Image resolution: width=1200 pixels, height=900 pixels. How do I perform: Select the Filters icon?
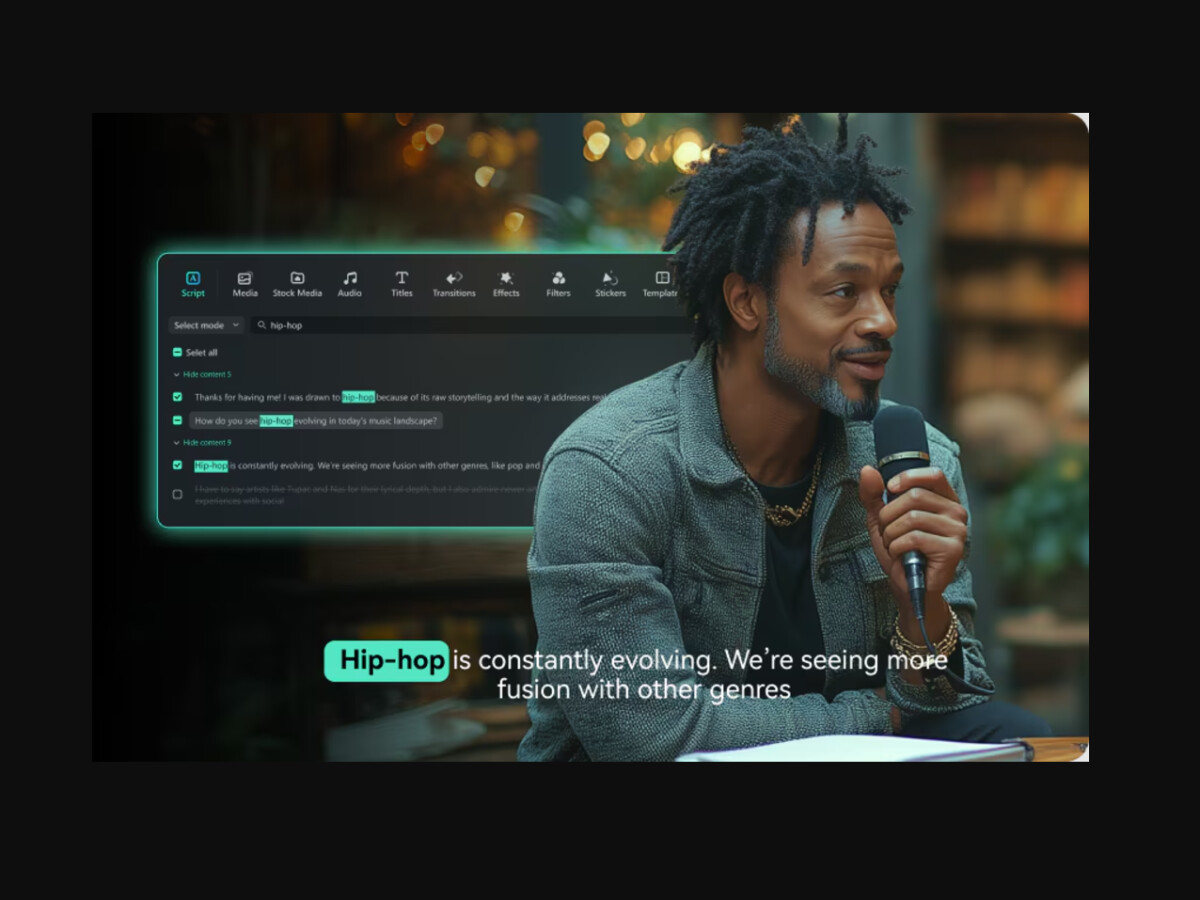[x=558, y=278]
